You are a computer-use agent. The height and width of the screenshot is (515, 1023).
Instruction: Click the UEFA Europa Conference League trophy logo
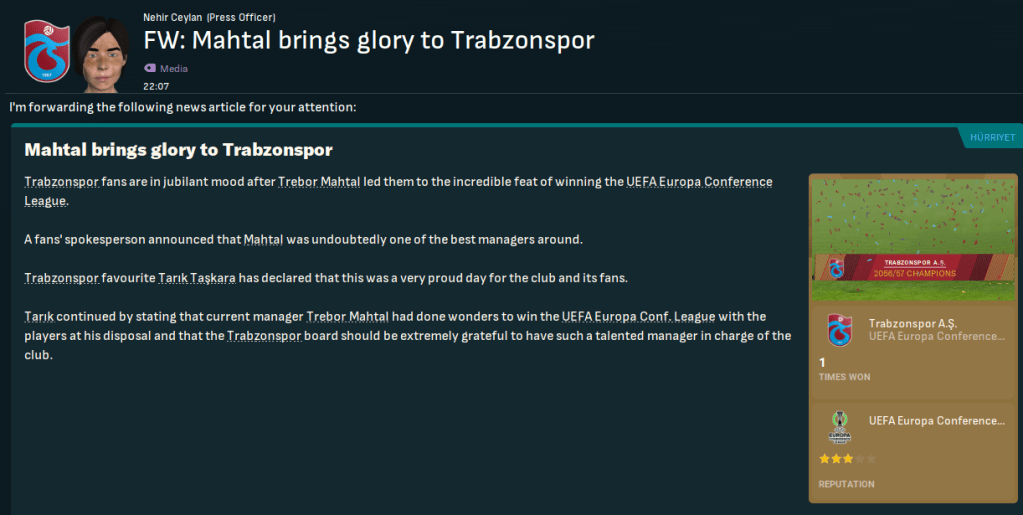tap(838, 428)
